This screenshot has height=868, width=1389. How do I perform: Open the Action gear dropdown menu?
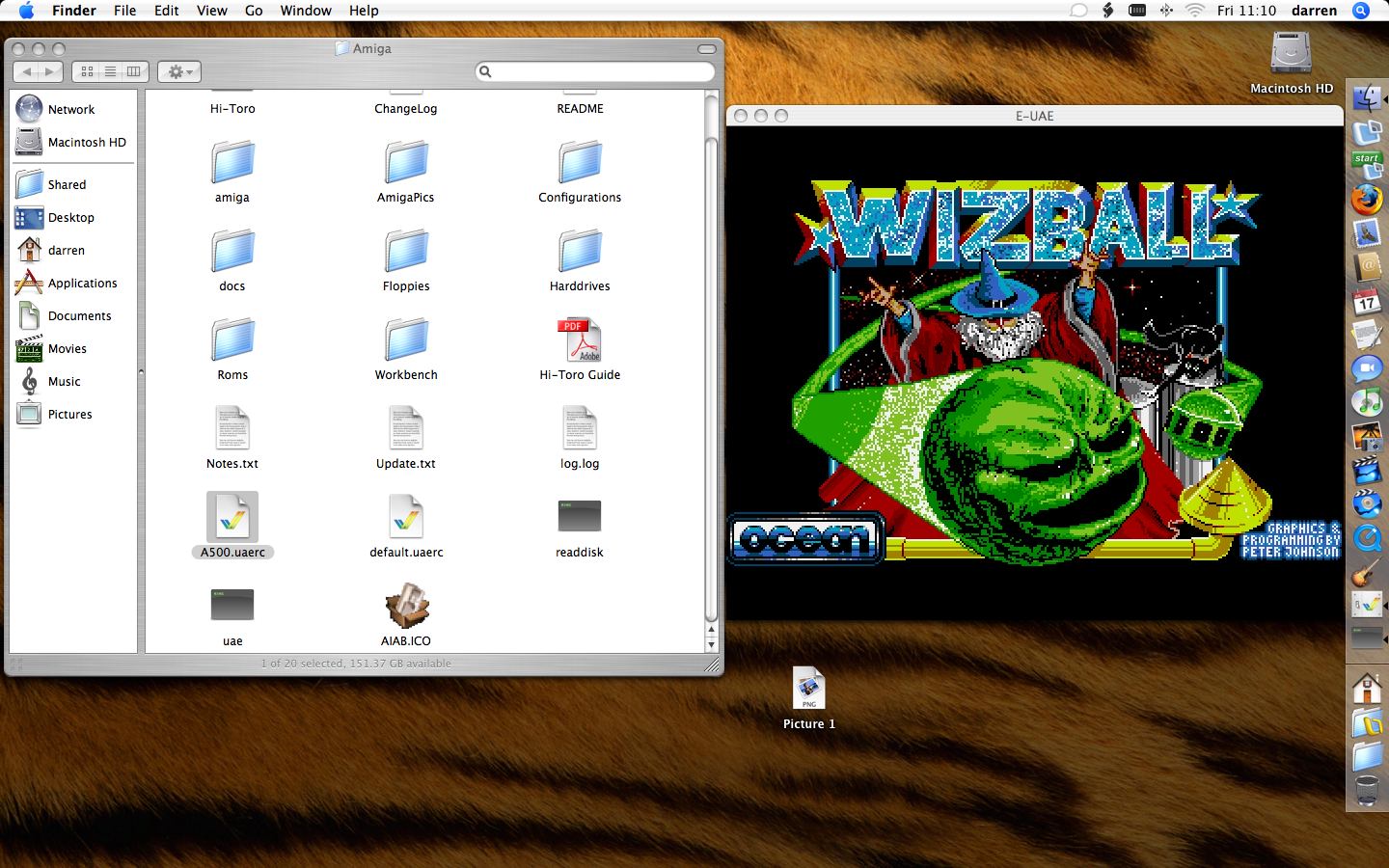click(x=178, y=71)
